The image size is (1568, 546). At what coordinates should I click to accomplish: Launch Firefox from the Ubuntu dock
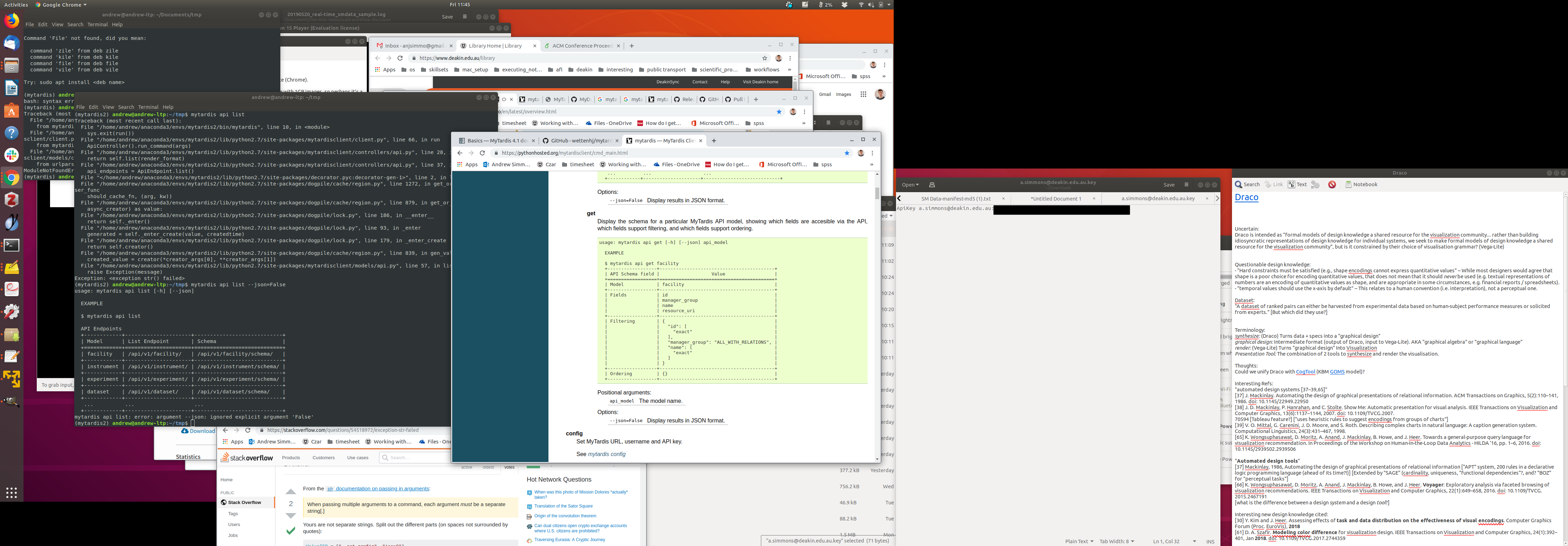coord(12,21)
